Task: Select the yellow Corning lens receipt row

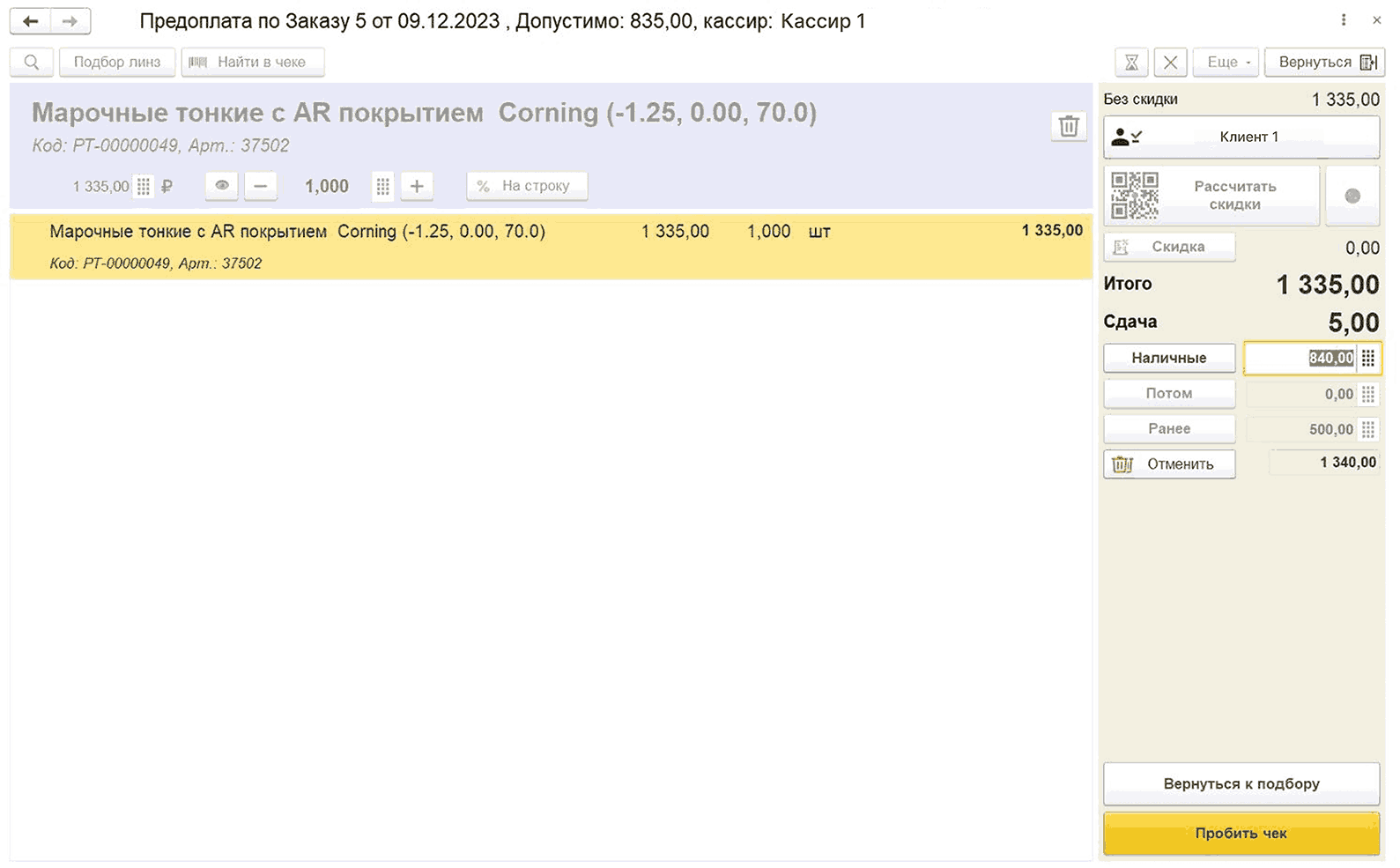Action: coord(552,247)
